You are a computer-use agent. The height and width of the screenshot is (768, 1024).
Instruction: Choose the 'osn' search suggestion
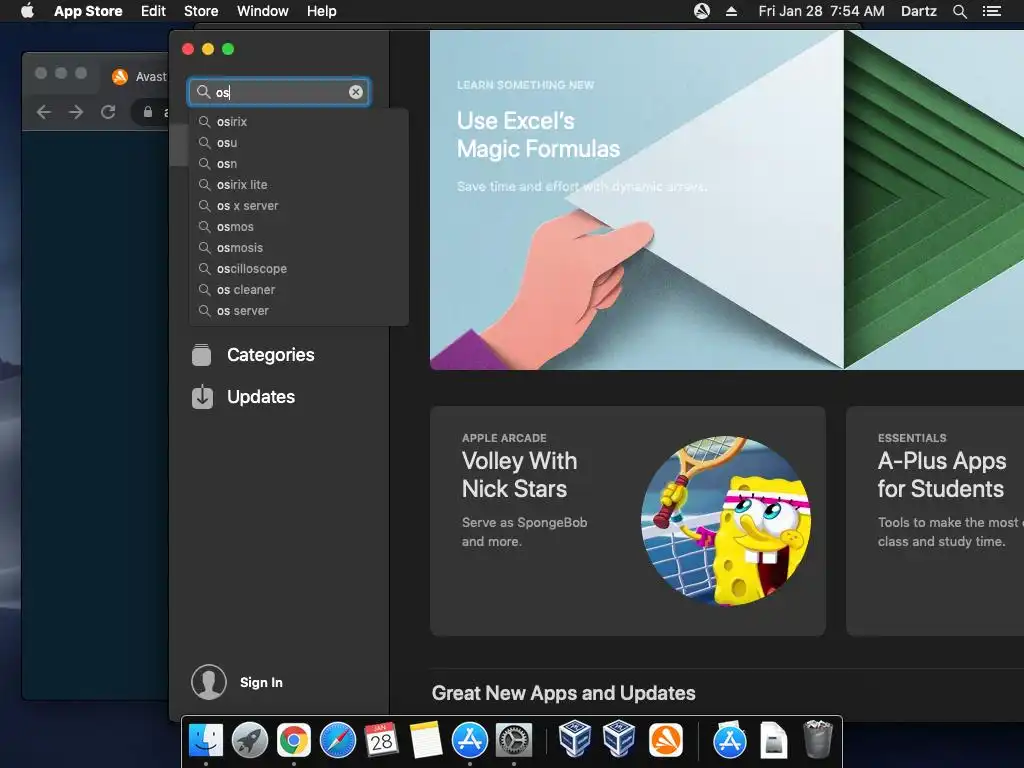pyautogui.click(x=298, y=163)
